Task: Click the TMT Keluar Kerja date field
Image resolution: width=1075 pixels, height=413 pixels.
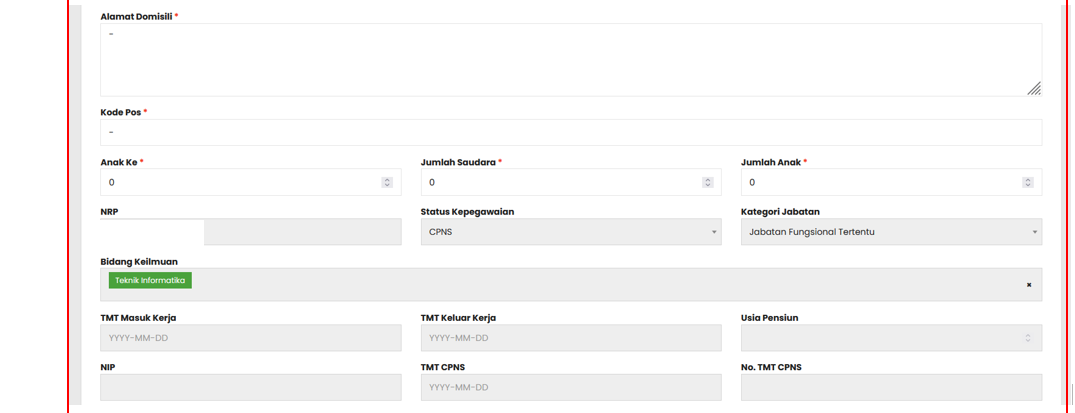Action: point(570,338)
